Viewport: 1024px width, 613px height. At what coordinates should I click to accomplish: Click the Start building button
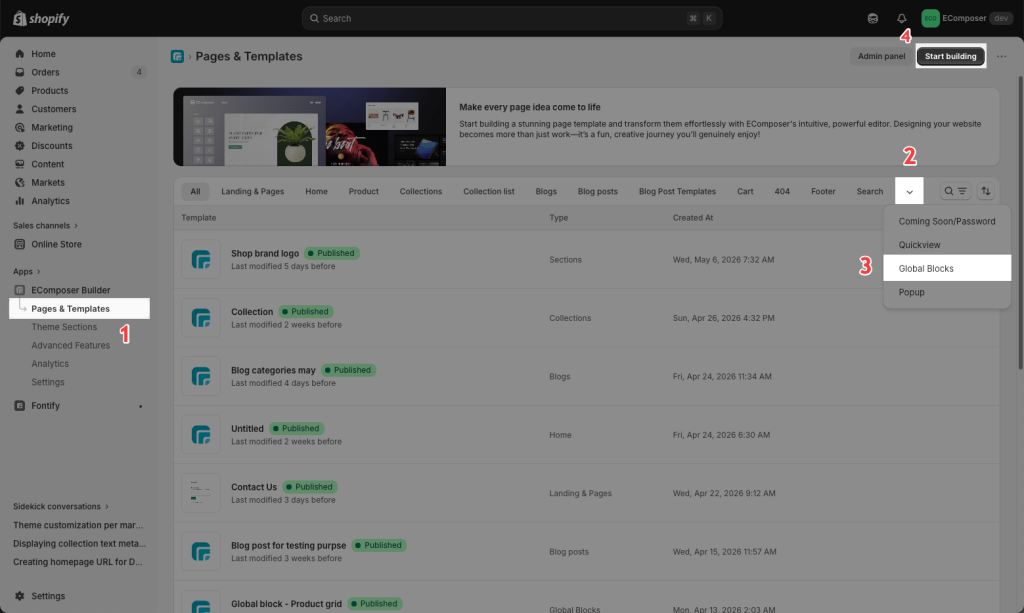[950, 56]
